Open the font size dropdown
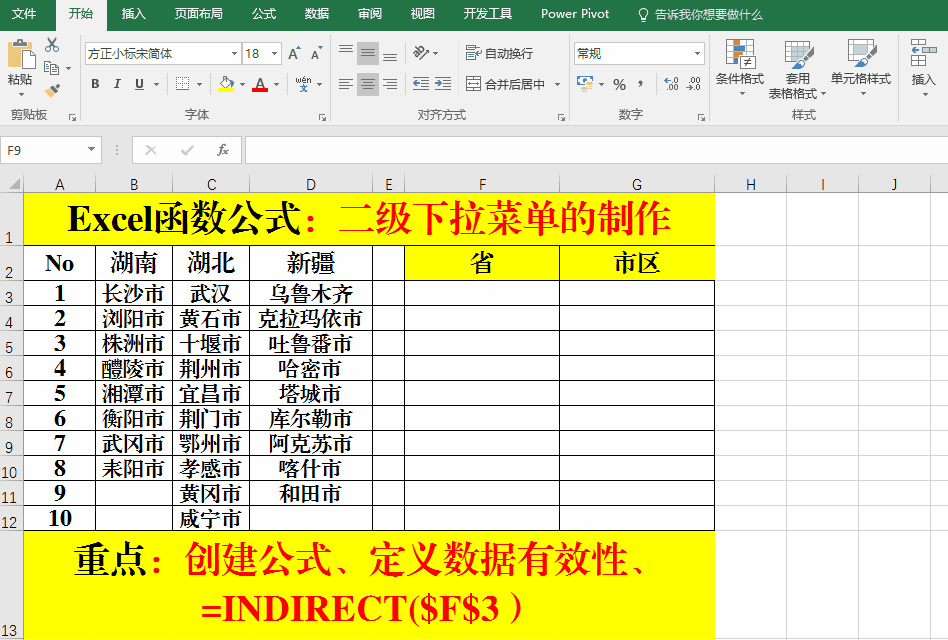 [x=274, y=54]
